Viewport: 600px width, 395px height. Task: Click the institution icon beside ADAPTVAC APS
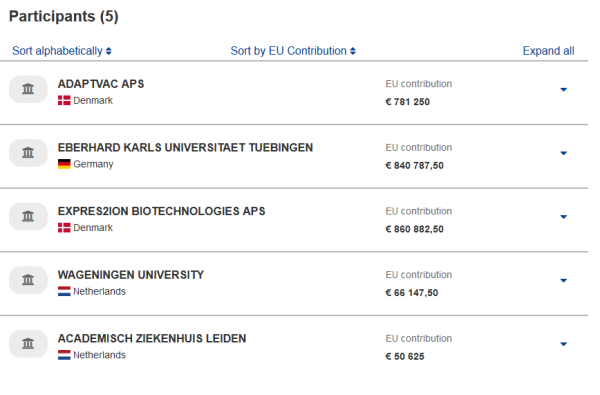pyautogui.click(x=28, y=89)
